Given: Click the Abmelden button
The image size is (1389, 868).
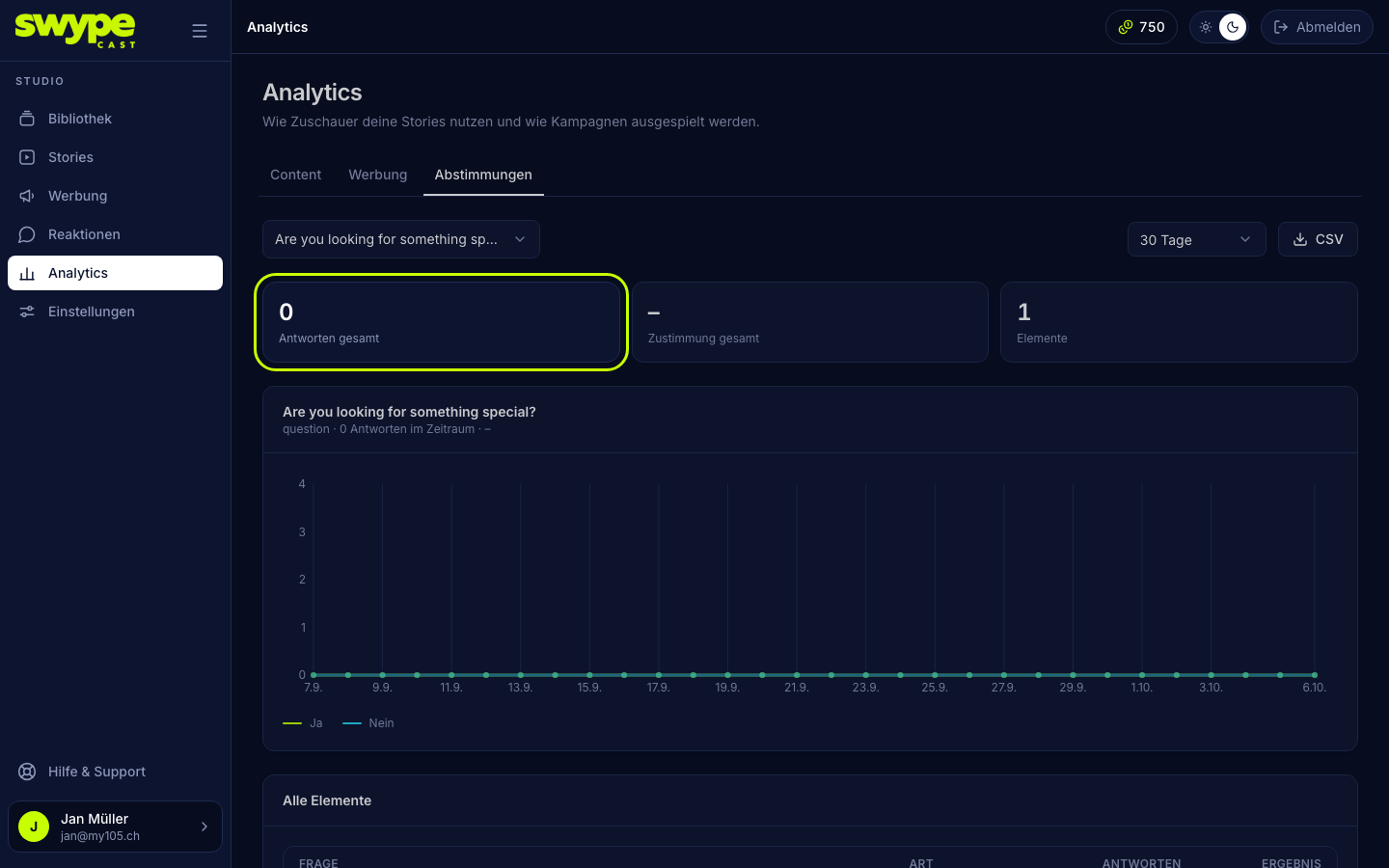Looking at the screenshot, I should click(1317, 27).
